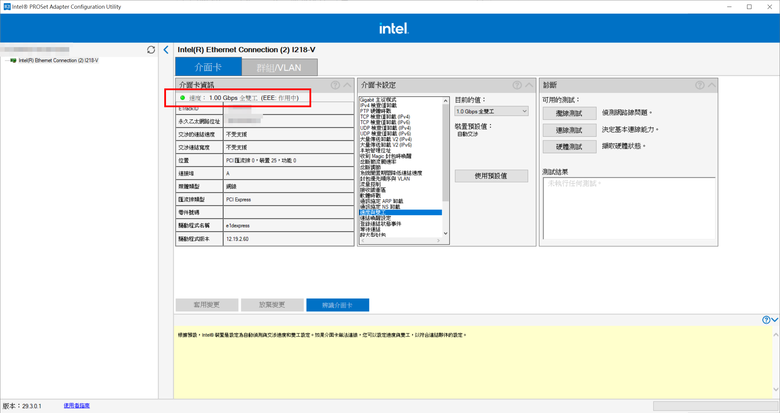Select UDP 檢查碼卸載 (IPv6) setting
This screenshot has height=413, width=780.
[x=386, y=133]
